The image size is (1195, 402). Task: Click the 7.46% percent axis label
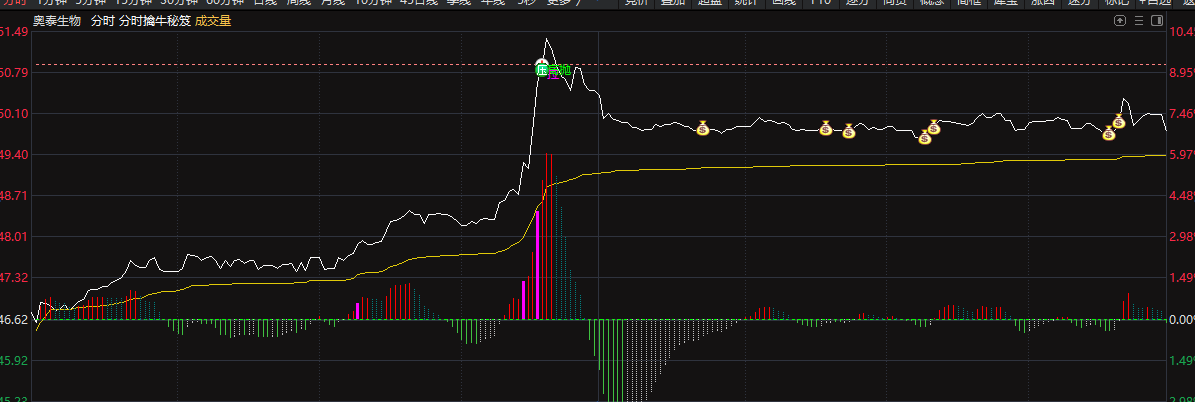click(1182, 114)
